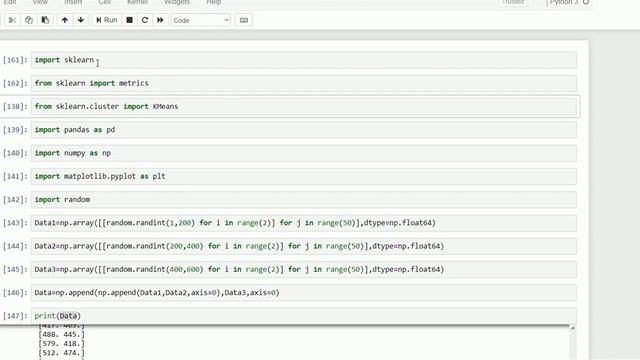The image size is (640, 360).
Task: Click the import matplotlib.pyplot cell
Action: point(304,176)
